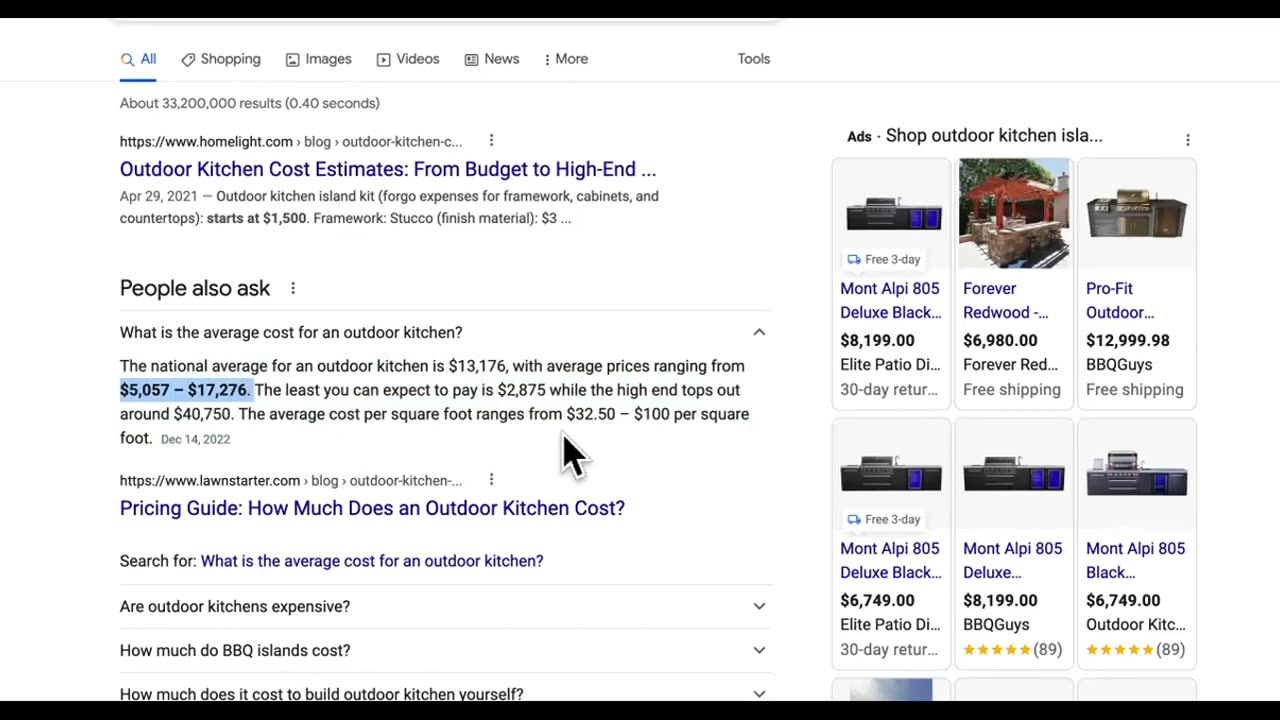Click the homelight.com URL breadcrumb
This screenshot has width=1280, height=720.
tap(291, 142)
